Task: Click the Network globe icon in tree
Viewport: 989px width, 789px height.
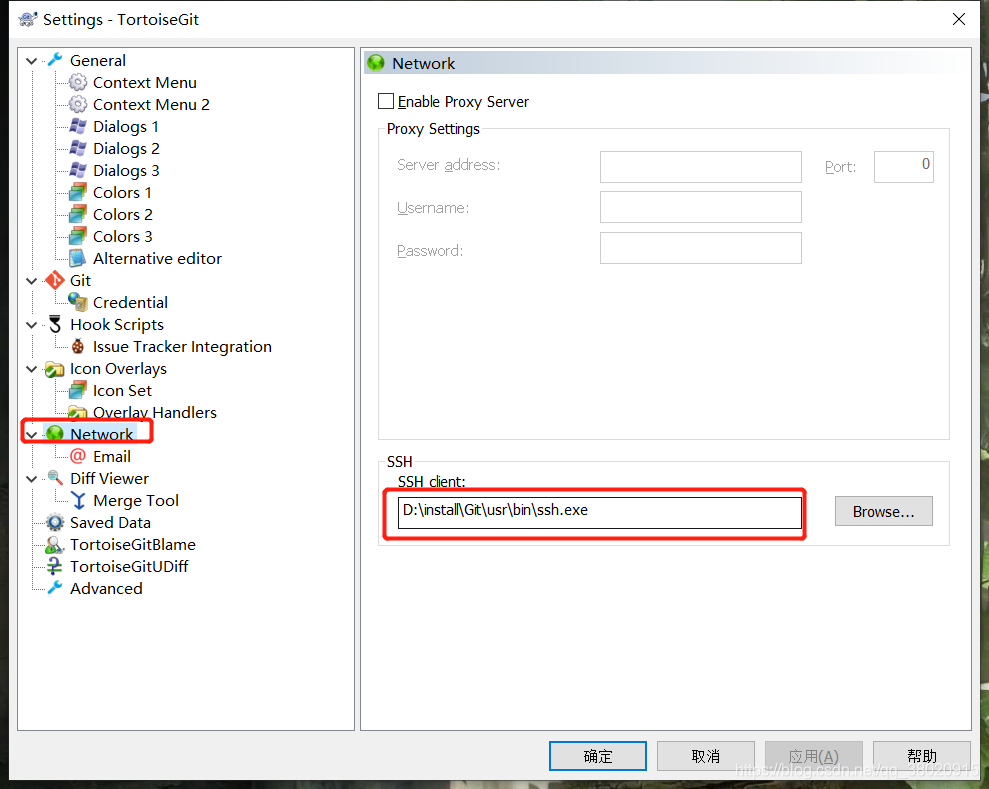Action: click(x=56, y=433)
